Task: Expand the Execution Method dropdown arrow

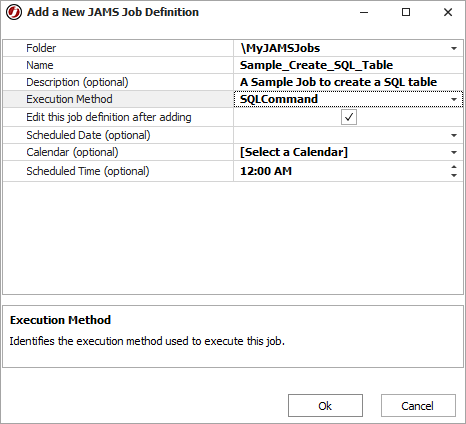Action: pyautogui.click(x=454, y=99)
